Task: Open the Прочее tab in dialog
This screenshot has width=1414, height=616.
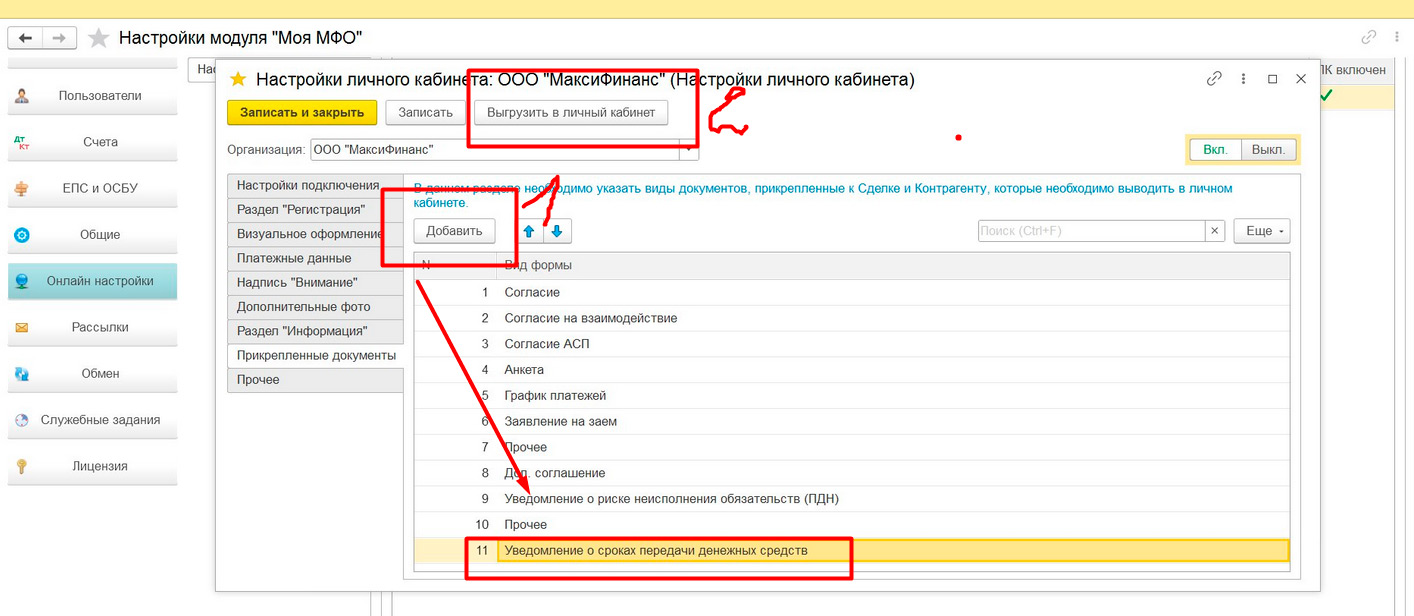Action: [315, 380]
